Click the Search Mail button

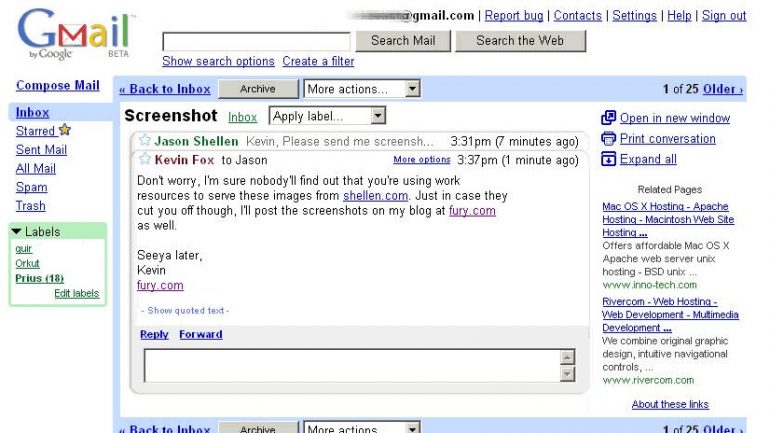[403, 41]
